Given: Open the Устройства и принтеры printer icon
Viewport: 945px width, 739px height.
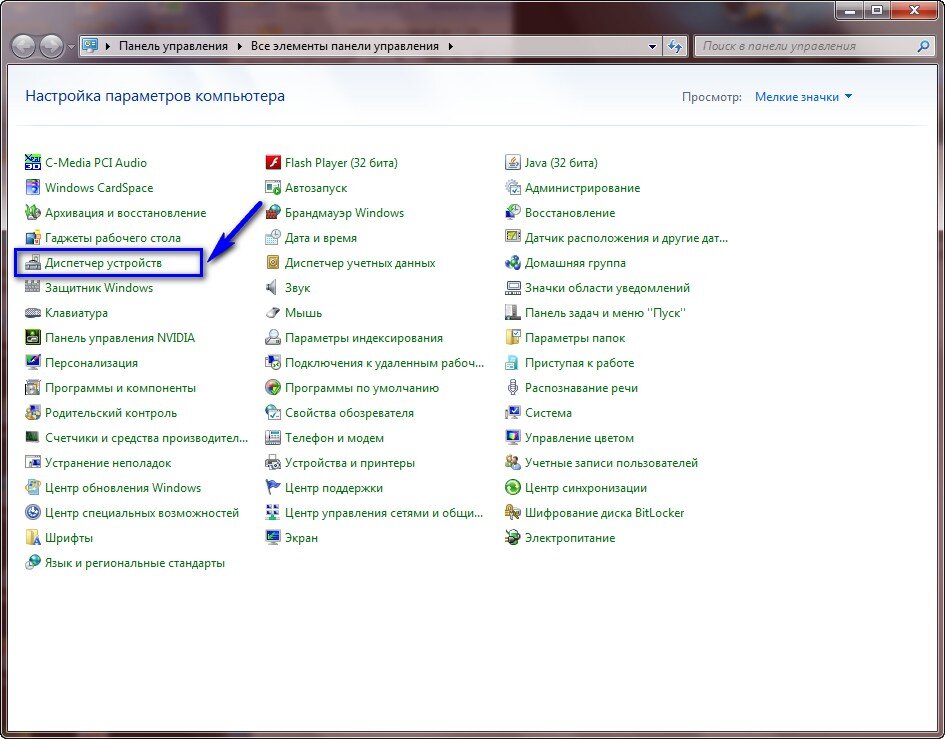Looking at the screenshot, I should pyautogui.click(x=273, y=463).
